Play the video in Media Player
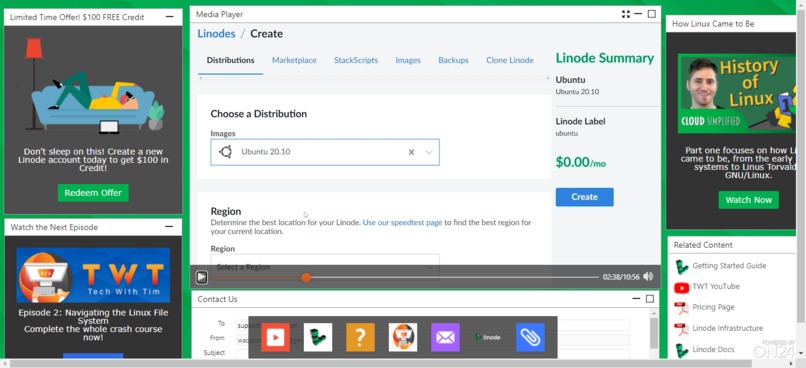 (x=202, y=277)
